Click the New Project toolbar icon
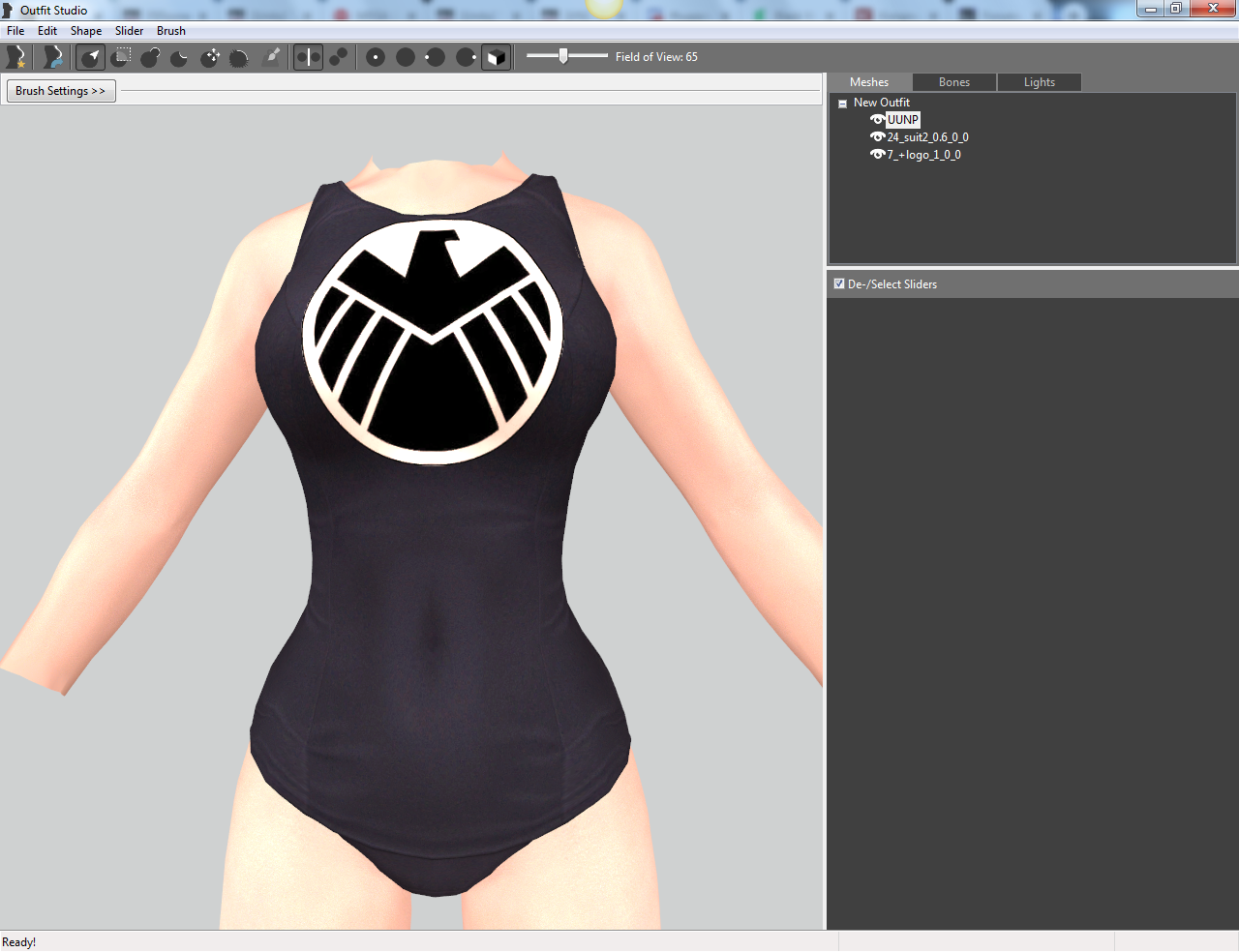Image resolution: width=1239 pixels, height=952 pixels. point(15,57)
